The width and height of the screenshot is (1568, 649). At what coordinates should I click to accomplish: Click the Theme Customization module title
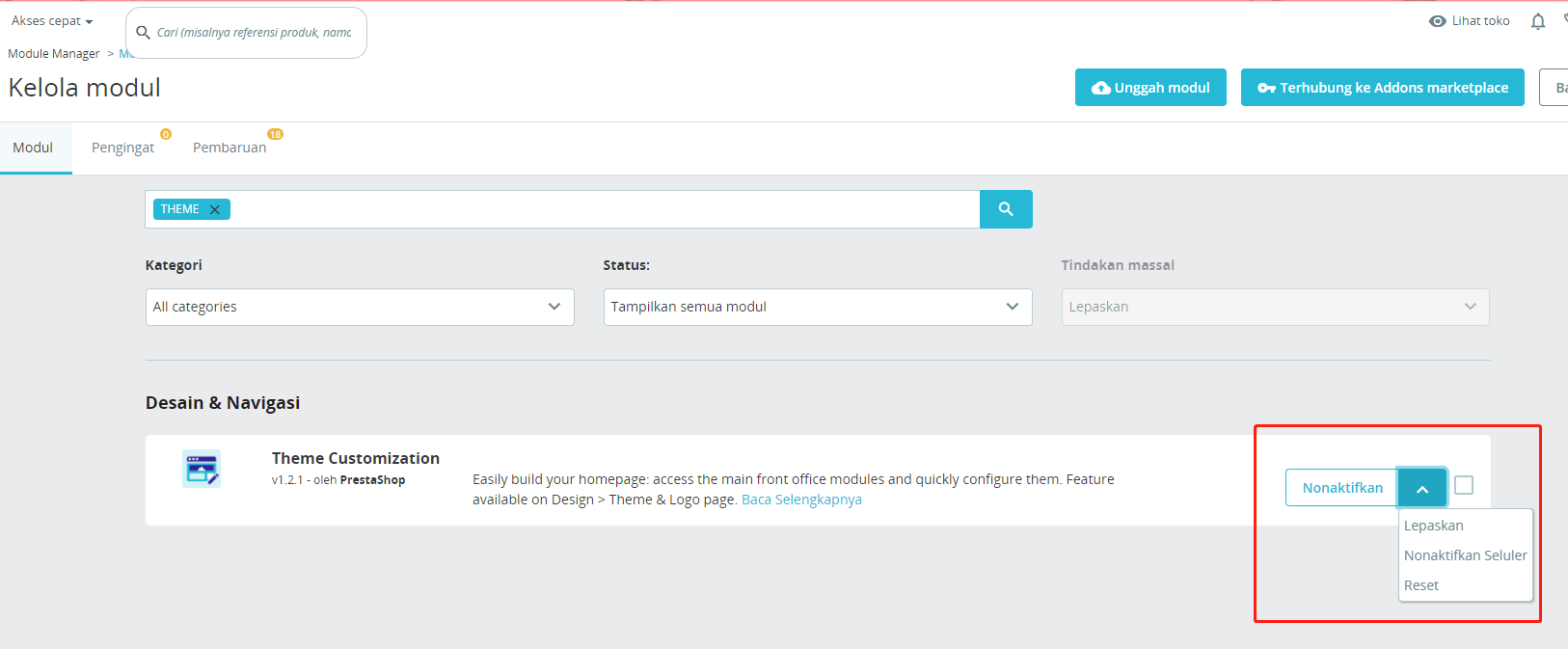[x=356, y=458]
